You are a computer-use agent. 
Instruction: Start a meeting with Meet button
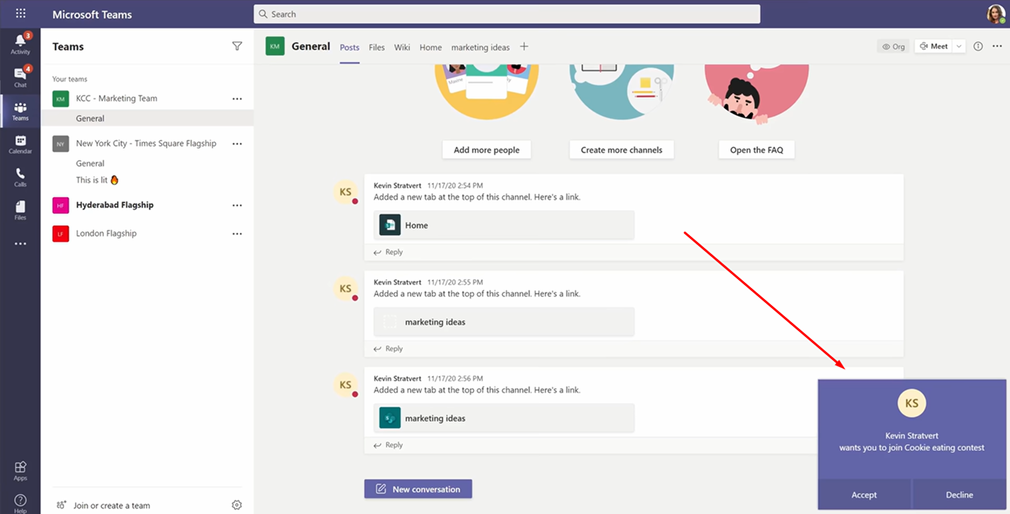933,46
